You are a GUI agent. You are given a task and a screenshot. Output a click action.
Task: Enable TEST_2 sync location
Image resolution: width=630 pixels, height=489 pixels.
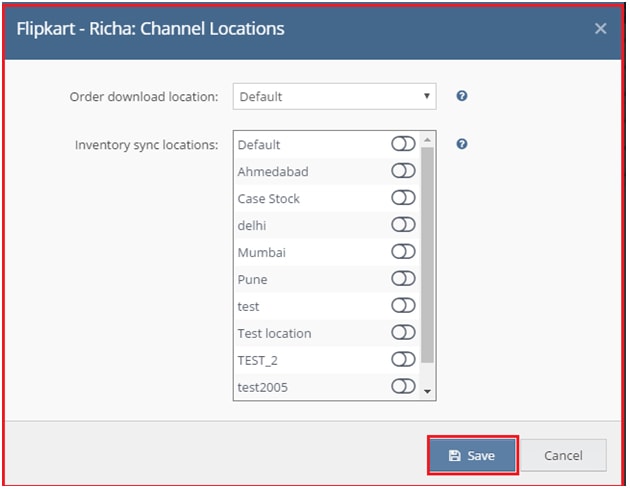tap(403, 359)
